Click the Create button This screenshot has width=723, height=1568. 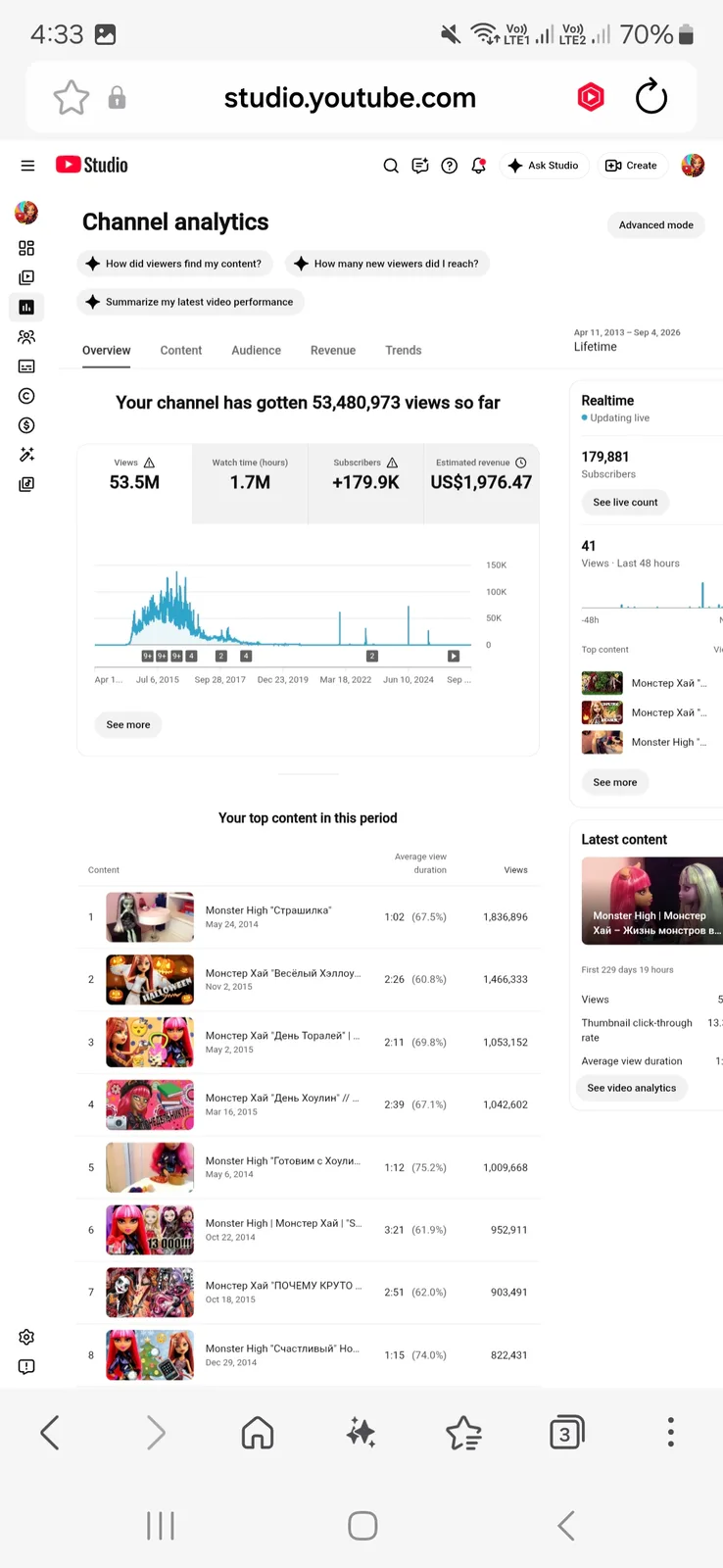pyautogui.click(x=632, y=166)
